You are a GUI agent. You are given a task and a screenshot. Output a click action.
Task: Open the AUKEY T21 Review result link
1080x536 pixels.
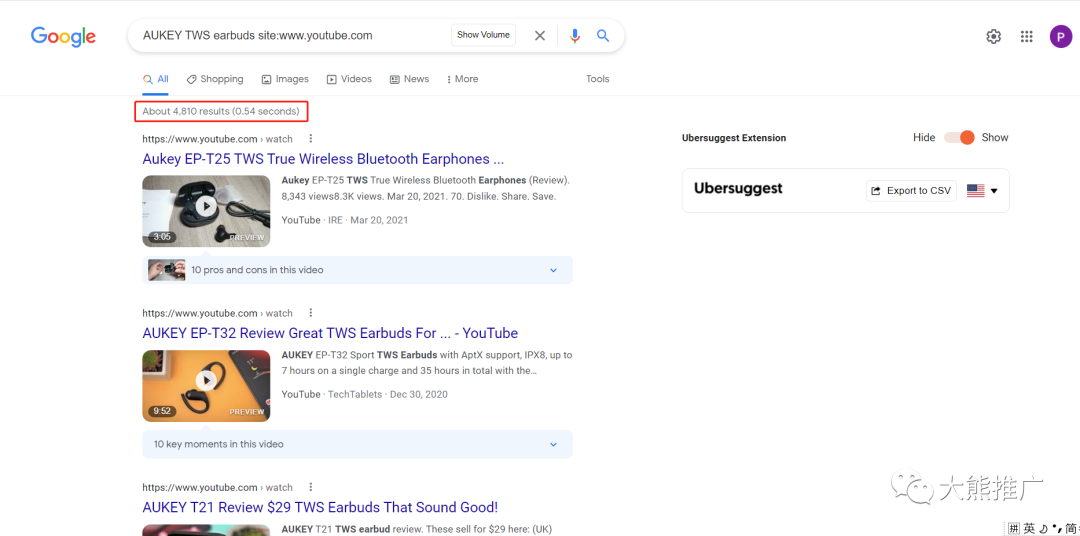[x=320, y=507]
